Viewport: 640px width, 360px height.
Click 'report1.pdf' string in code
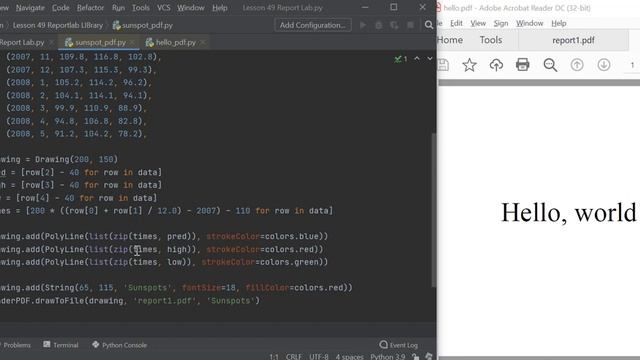pyautogui.click(x=164, y=301)
